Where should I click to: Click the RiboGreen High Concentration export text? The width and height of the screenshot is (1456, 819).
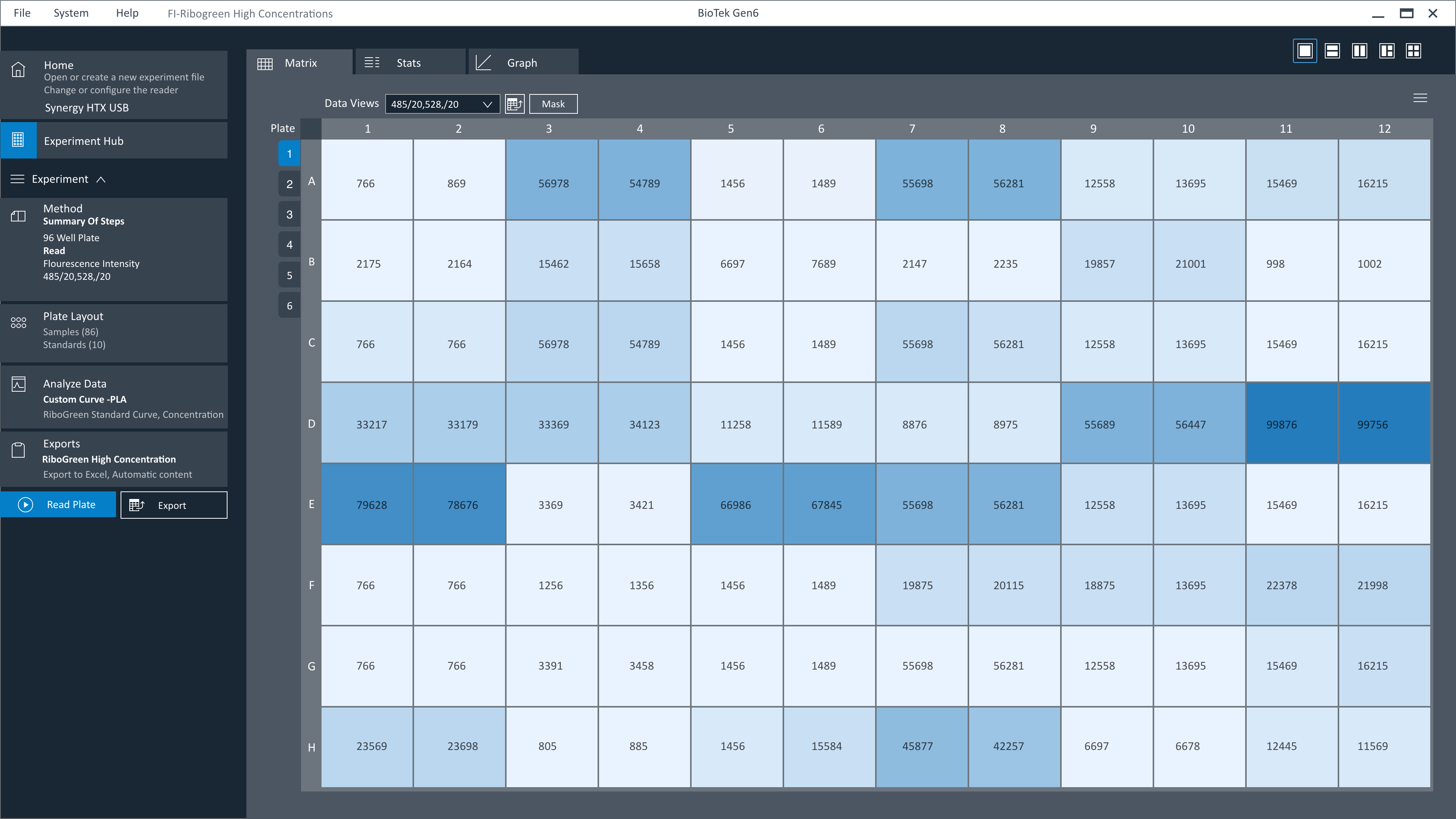(109, 460)
